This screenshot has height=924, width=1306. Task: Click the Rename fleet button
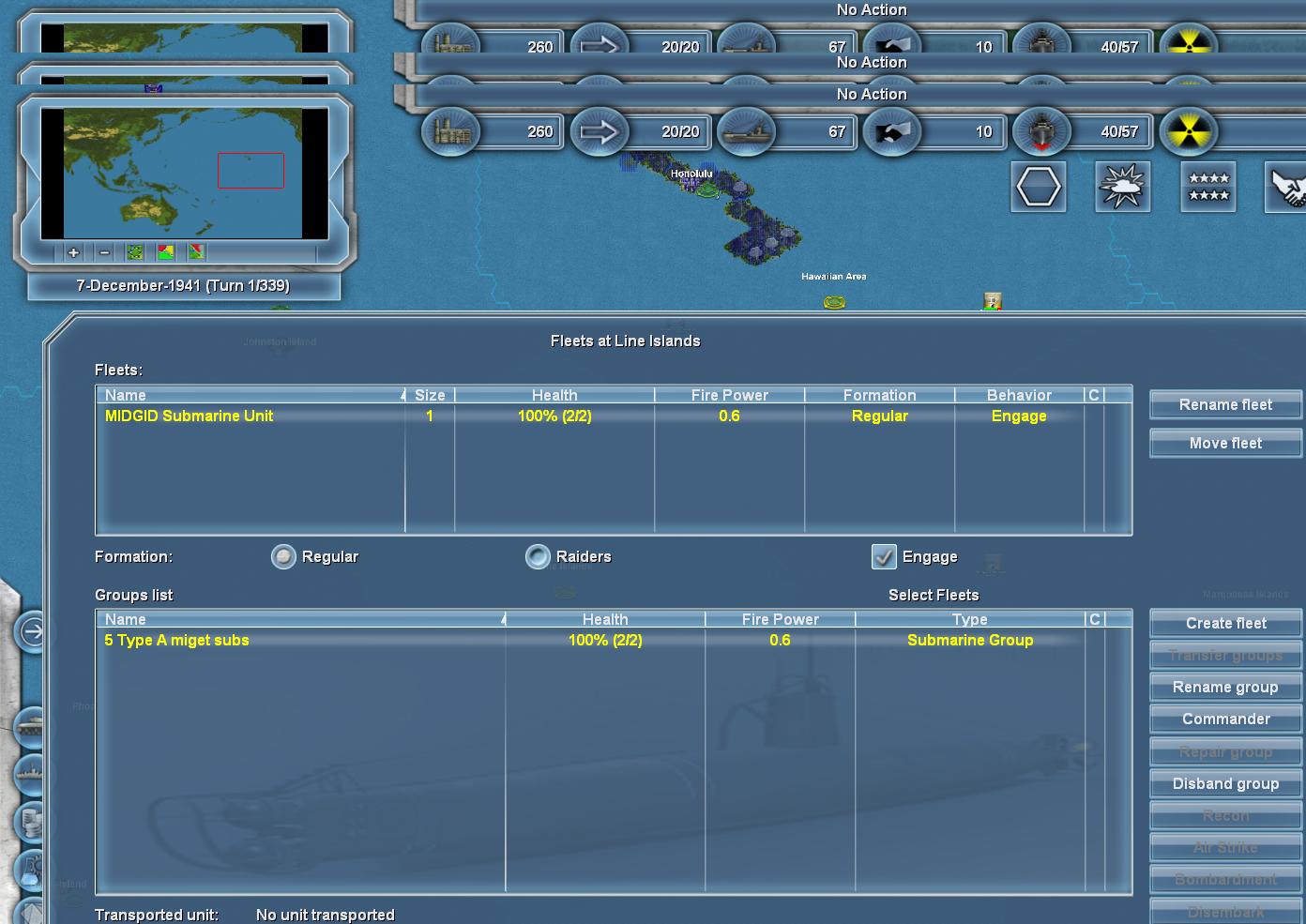[x=1225, y=404]
